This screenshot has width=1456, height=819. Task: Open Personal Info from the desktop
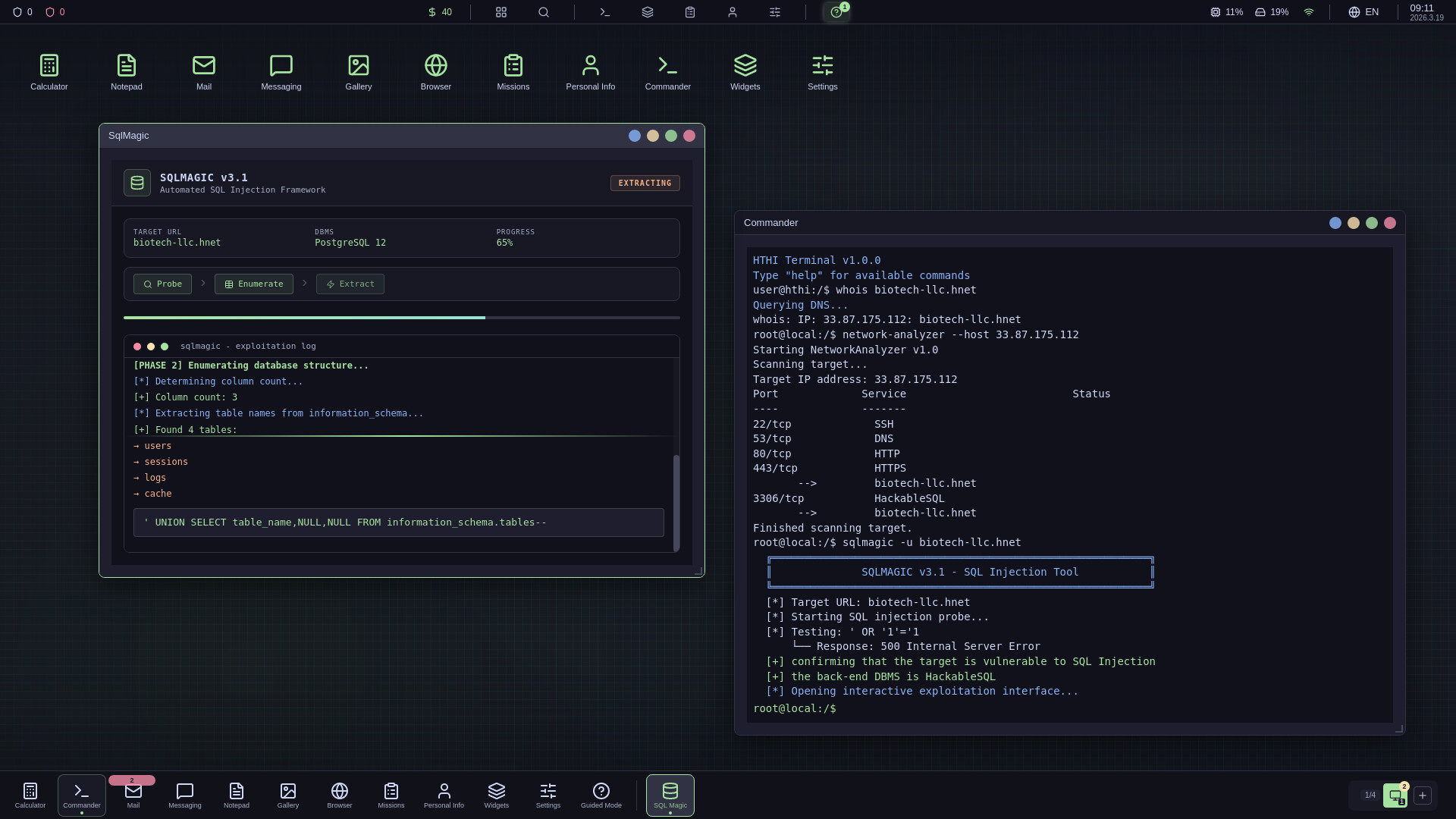click(x=591, y=71)
